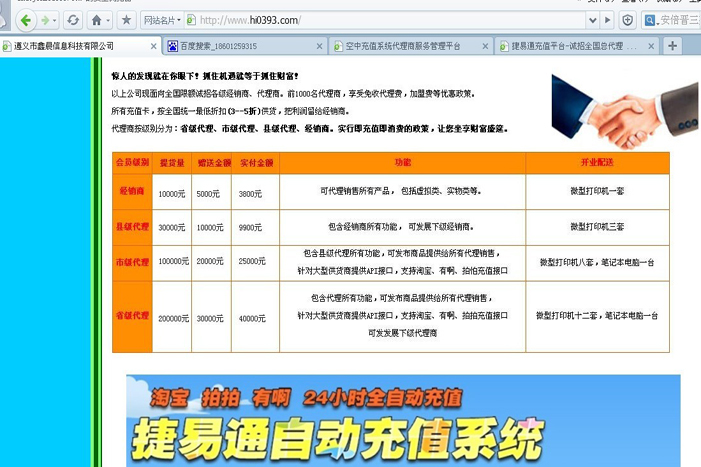
Task: Click the 功能 column header
Action: [x=402, y=163]
